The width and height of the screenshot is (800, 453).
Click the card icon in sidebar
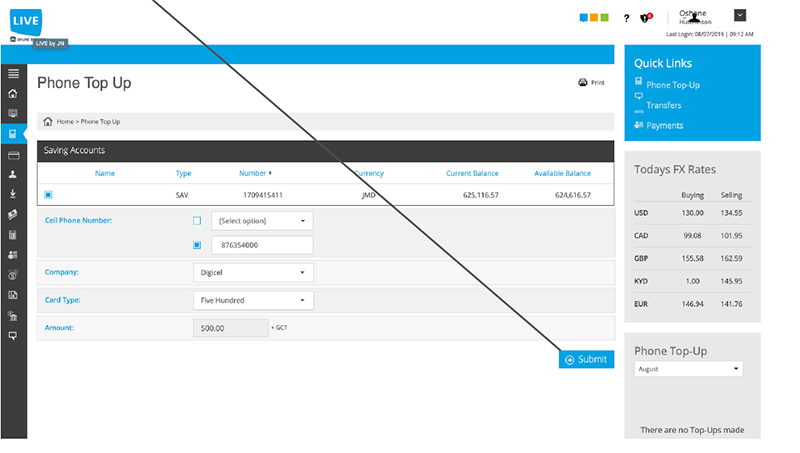[14, 155]
